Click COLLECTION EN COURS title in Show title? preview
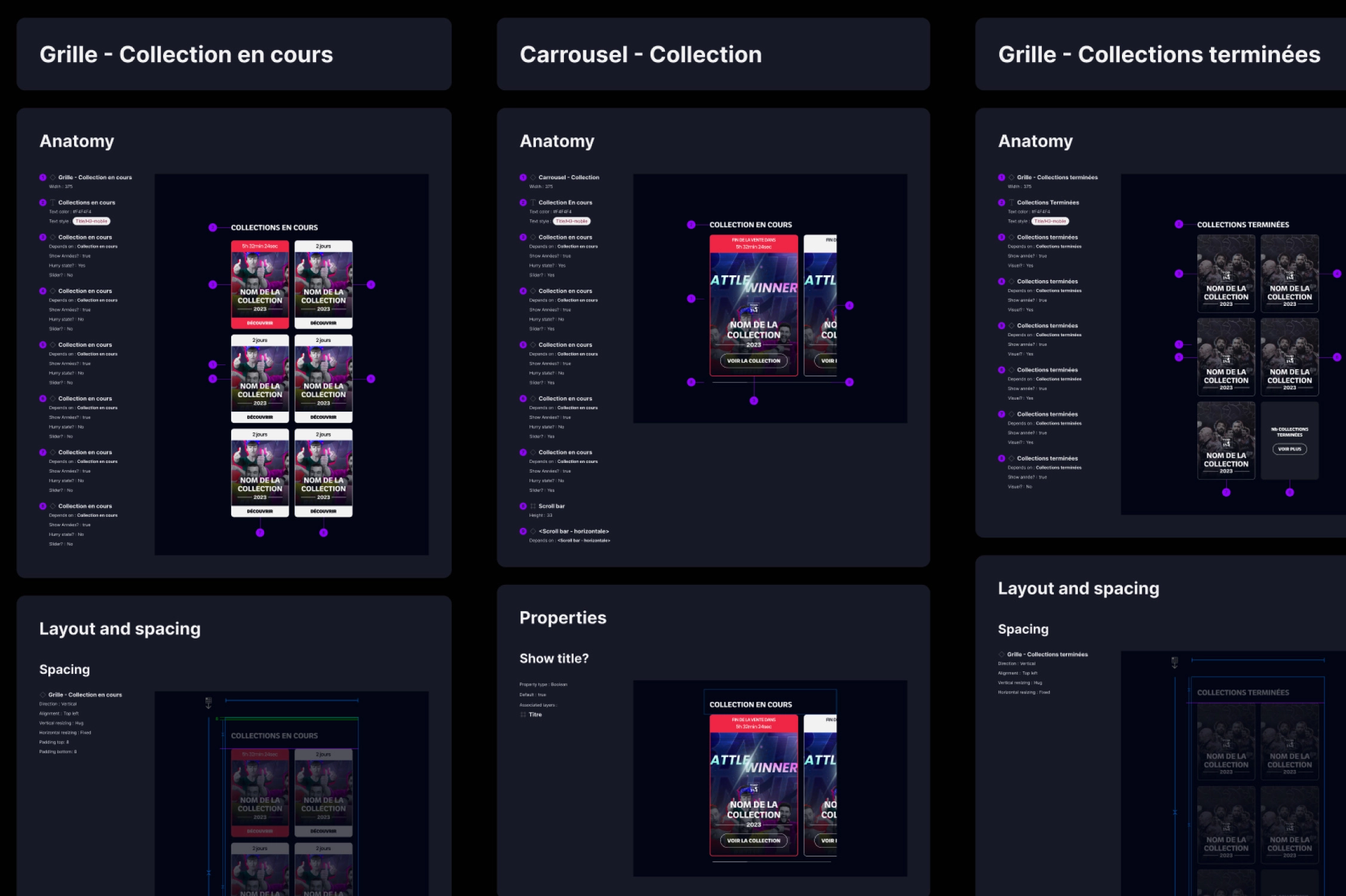Image resolution: width=1346 pixels, height=896 pixels. pyautogui.click(x=750, y=705)
